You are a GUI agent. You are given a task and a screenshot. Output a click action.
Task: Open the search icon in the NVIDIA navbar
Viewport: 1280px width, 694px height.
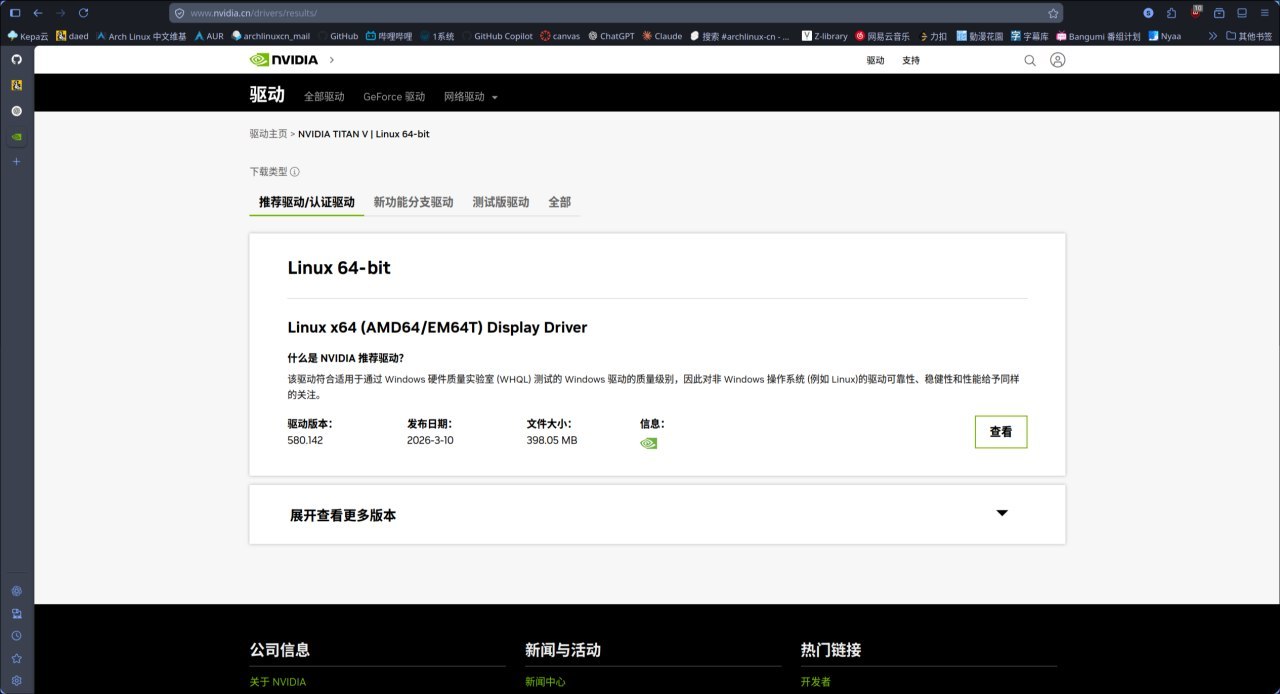click(1030, 60)
